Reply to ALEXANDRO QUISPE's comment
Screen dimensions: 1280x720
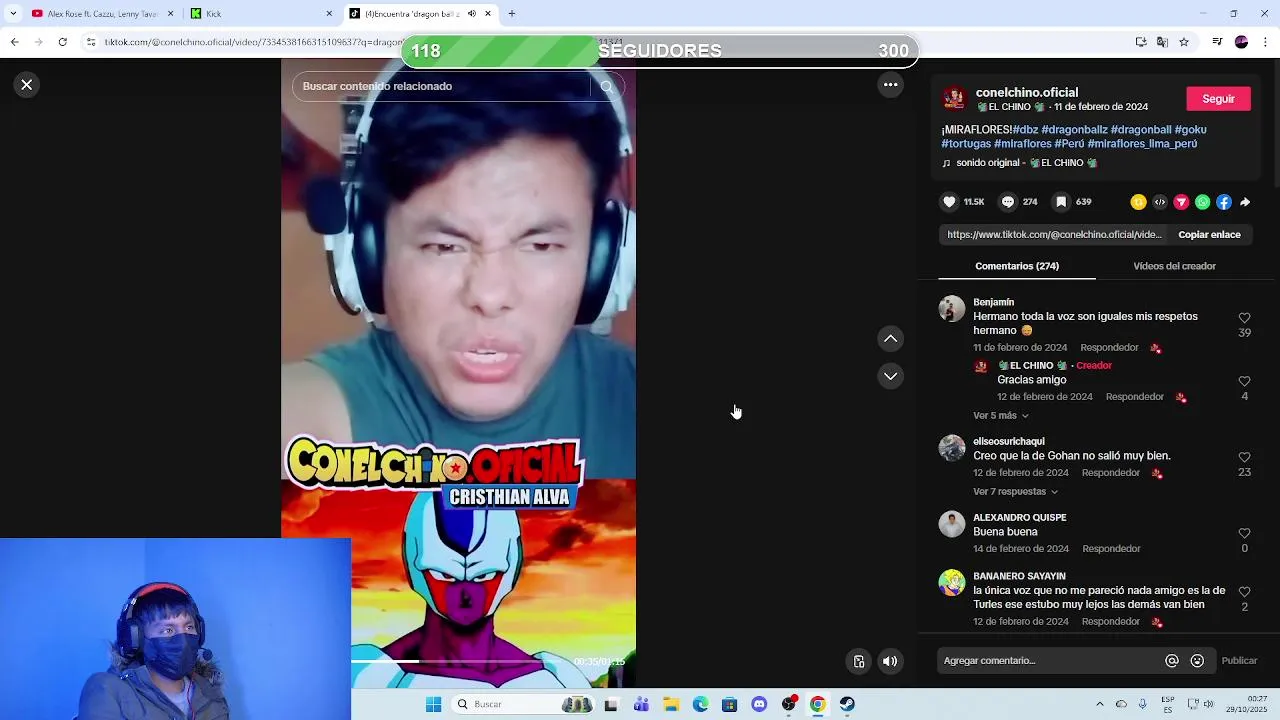click(1111, 549)
